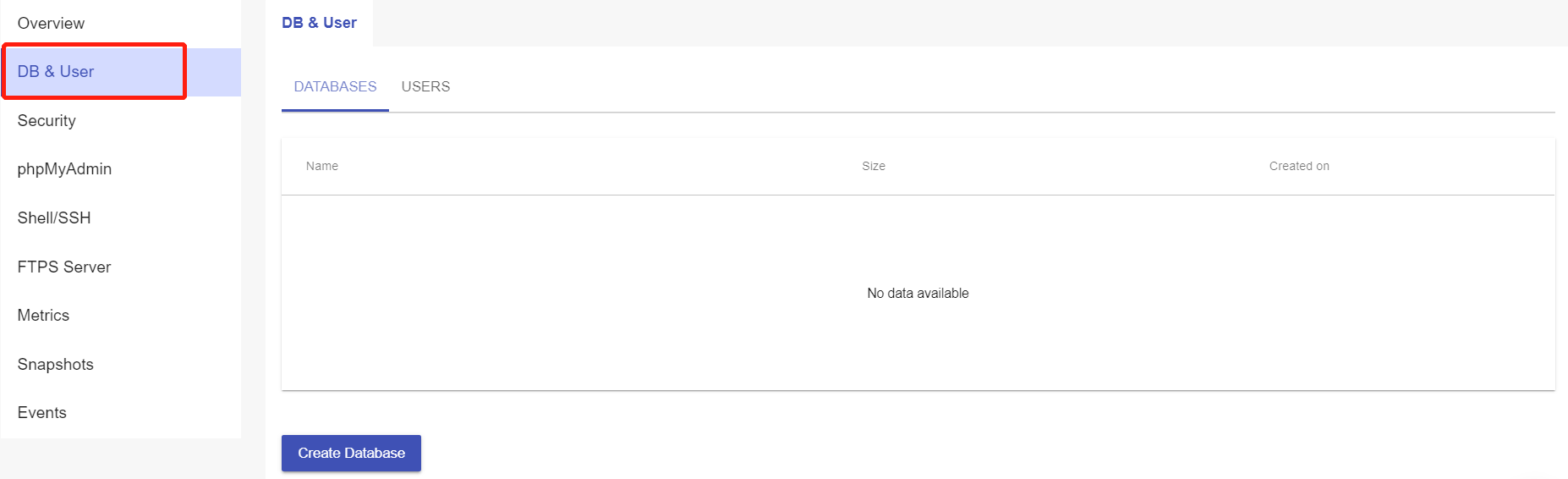The image size is (1568, 479).
Task: Open the Snapshots section
Action: coord(56,365)
